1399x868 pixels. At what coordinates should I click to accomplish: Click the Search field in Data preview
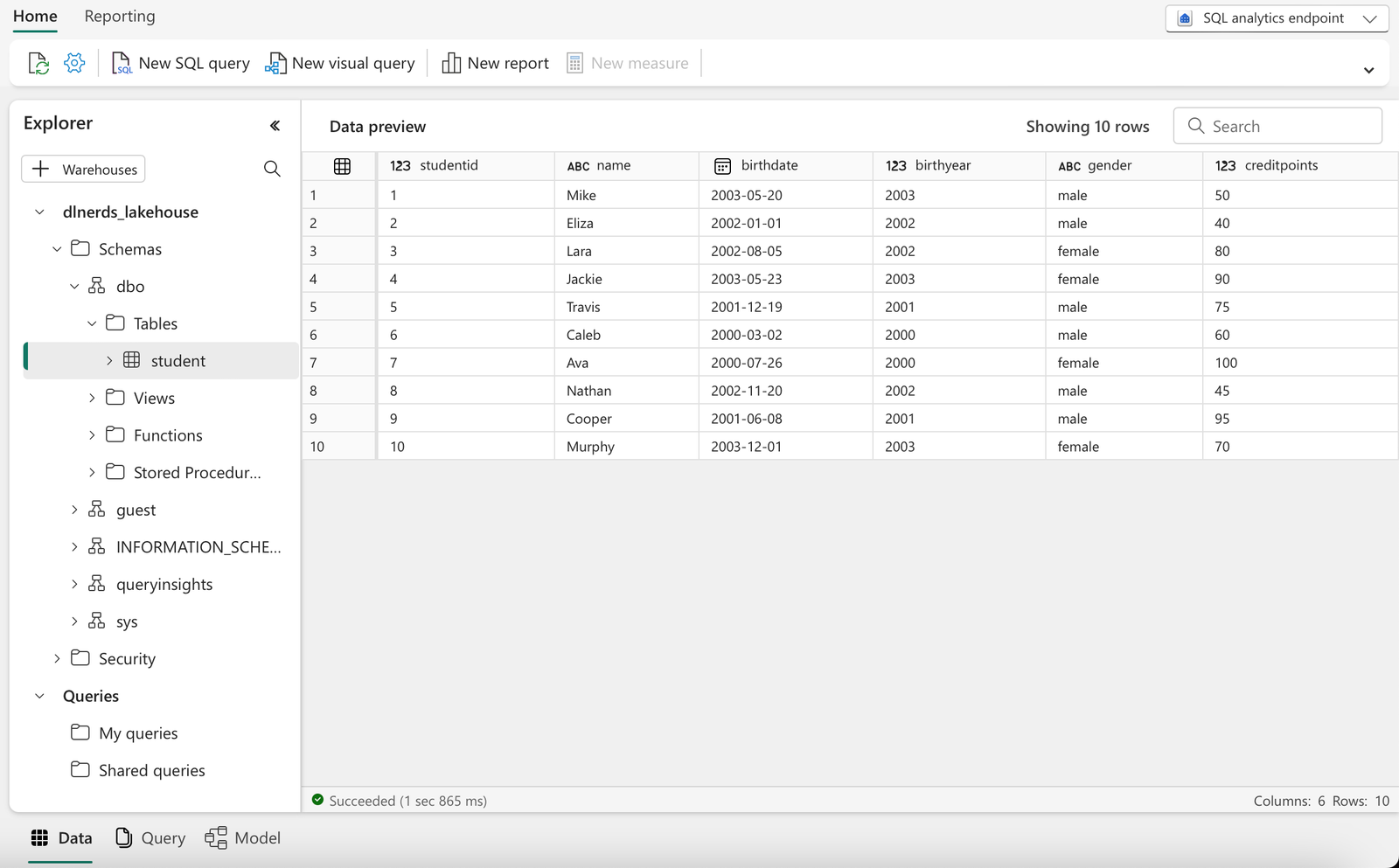tap(1277, 126)
